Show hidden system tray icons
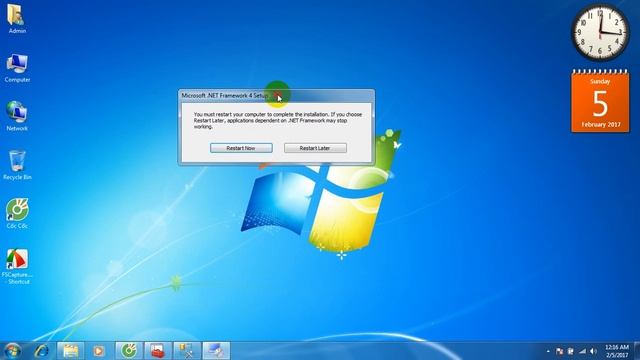 coord(548,351)
